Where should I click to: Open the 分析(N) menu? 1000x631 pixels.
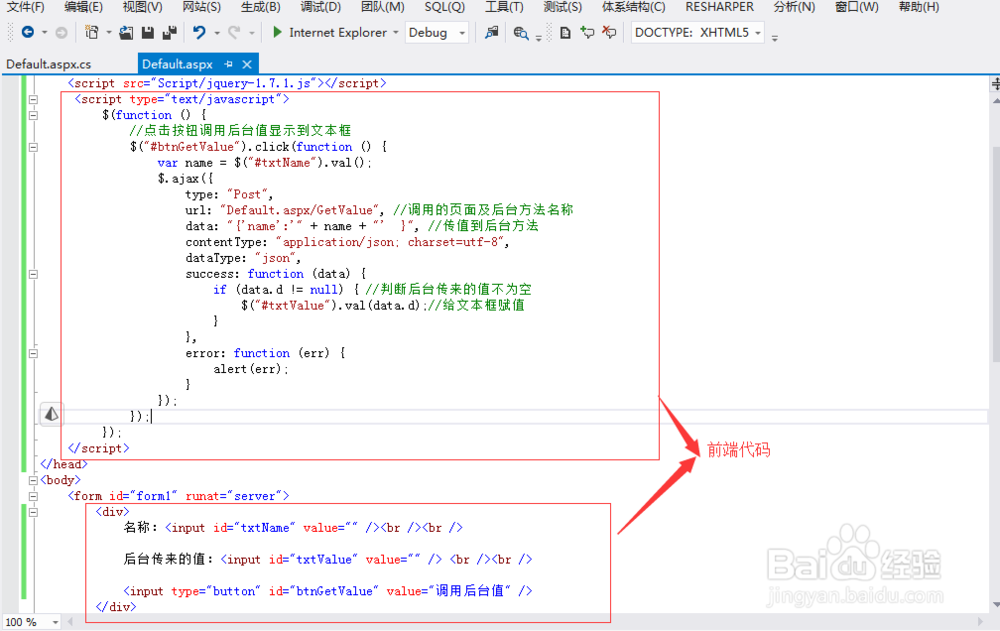click(x=794, y=7)
